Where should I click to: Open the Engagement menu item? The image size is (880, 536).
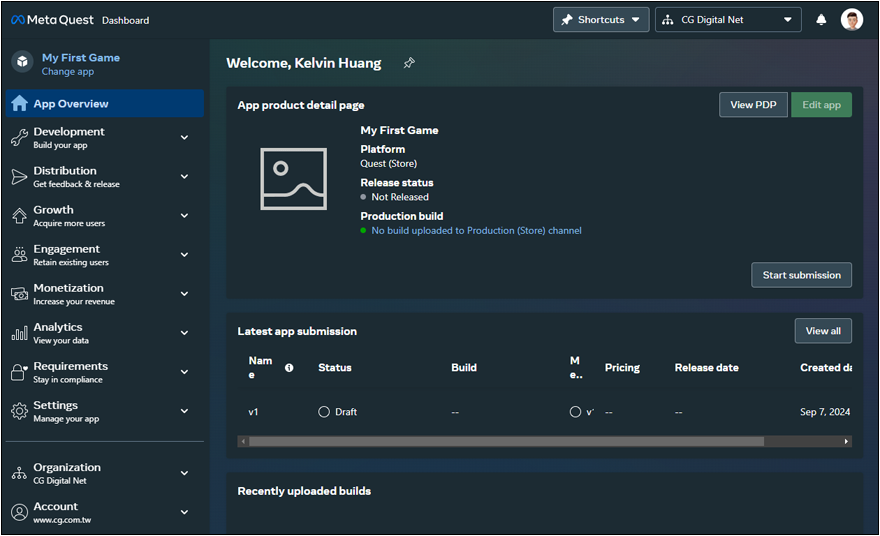(x=105, y=255)
